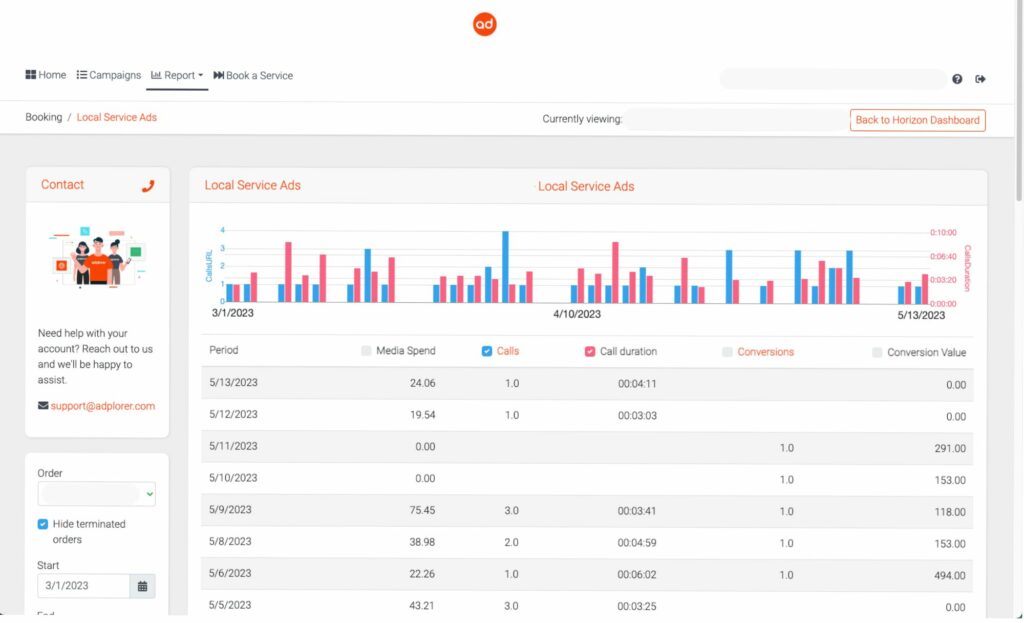Expand the Report dropdown menu
This screenshot has width=1024, height=623.
[177, 75]
